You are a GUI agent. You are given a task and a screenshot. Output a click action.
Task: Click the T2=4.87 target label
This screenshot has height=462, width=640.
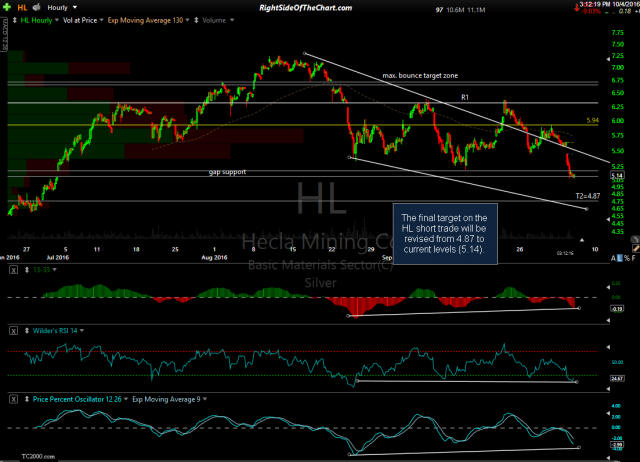(588, 196)
